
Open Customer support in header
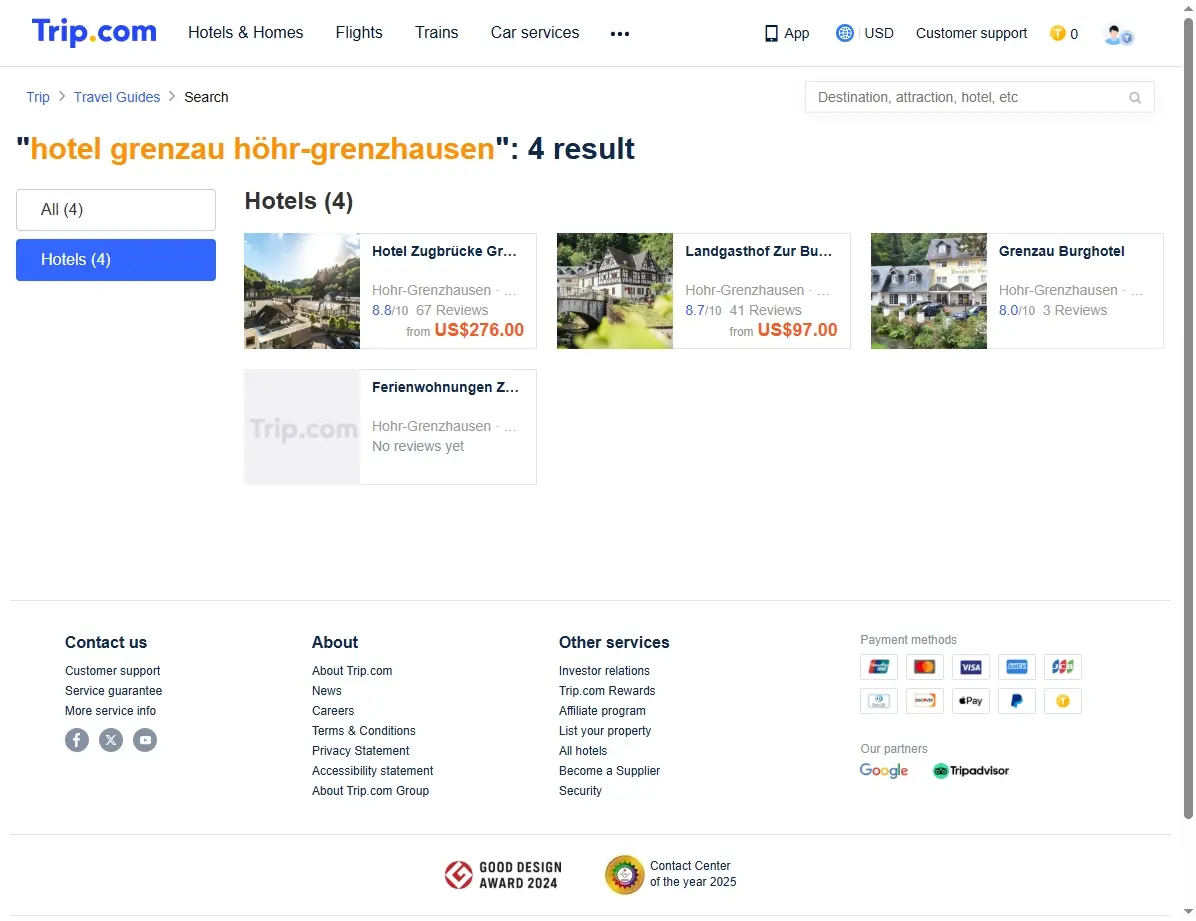[x=971, y=34]
